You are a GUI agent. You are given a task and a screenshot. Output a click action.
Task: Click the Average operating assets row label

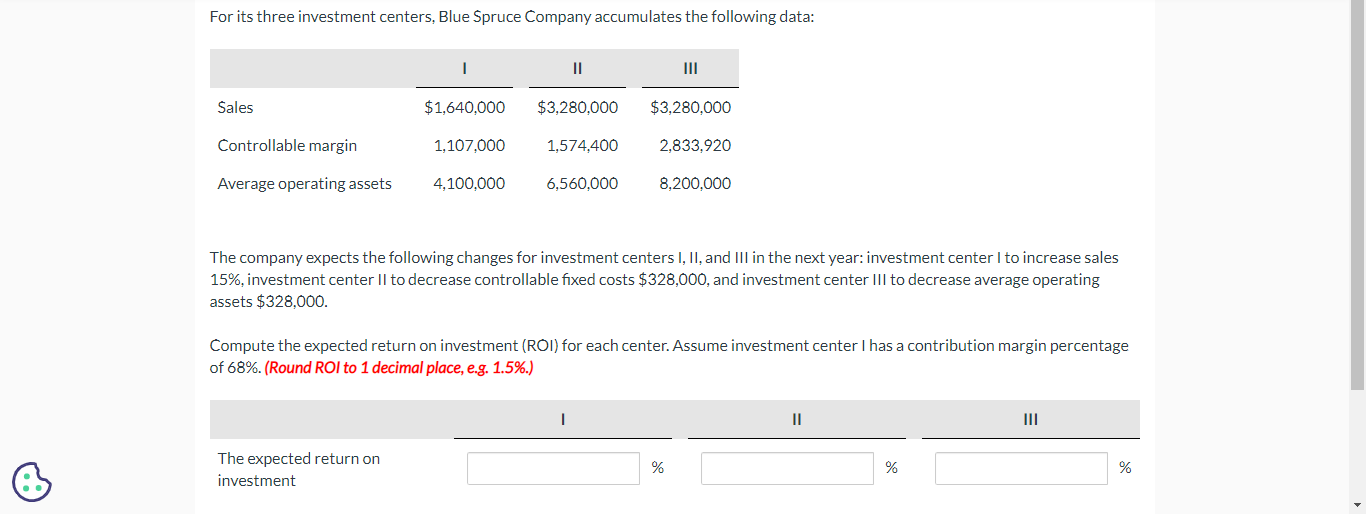click(305, 183)
